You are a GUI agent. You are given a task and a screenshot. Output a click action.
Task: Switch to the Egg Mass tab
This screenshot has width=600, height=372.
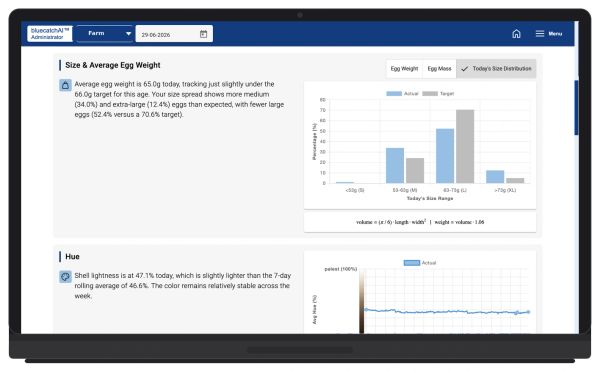(x=439, y=69)
